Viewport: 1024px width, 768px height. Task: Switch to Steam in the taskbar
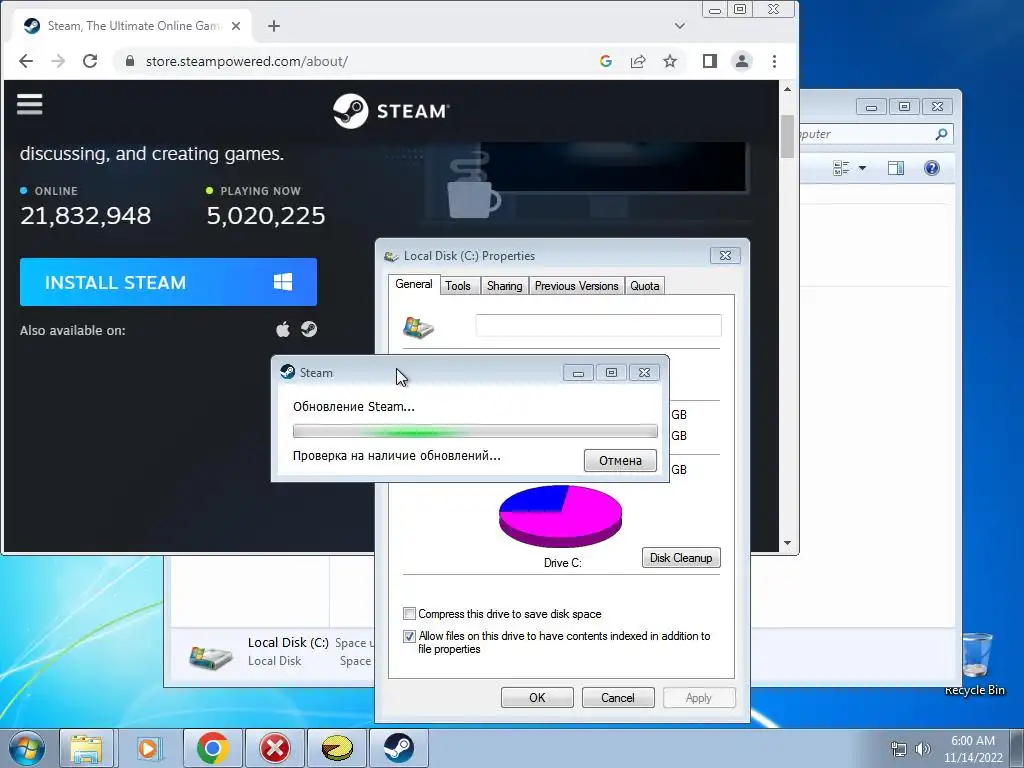(399, 748)
